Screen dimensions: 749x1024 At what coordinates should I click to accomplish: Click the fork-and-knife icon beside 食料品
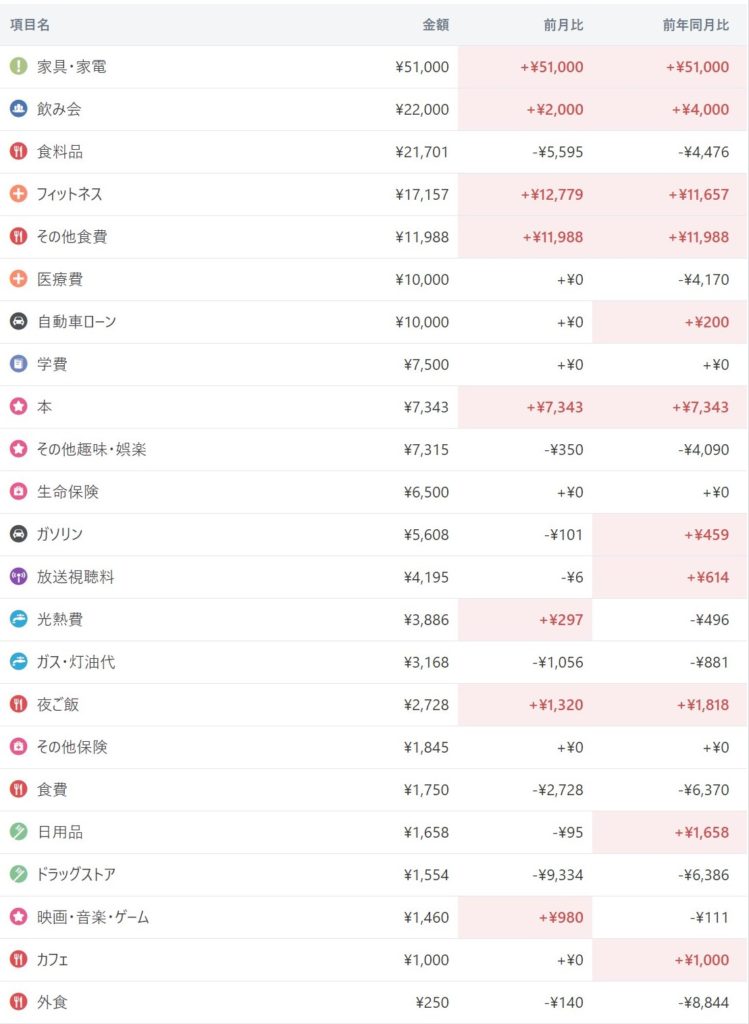pos(18,152)
